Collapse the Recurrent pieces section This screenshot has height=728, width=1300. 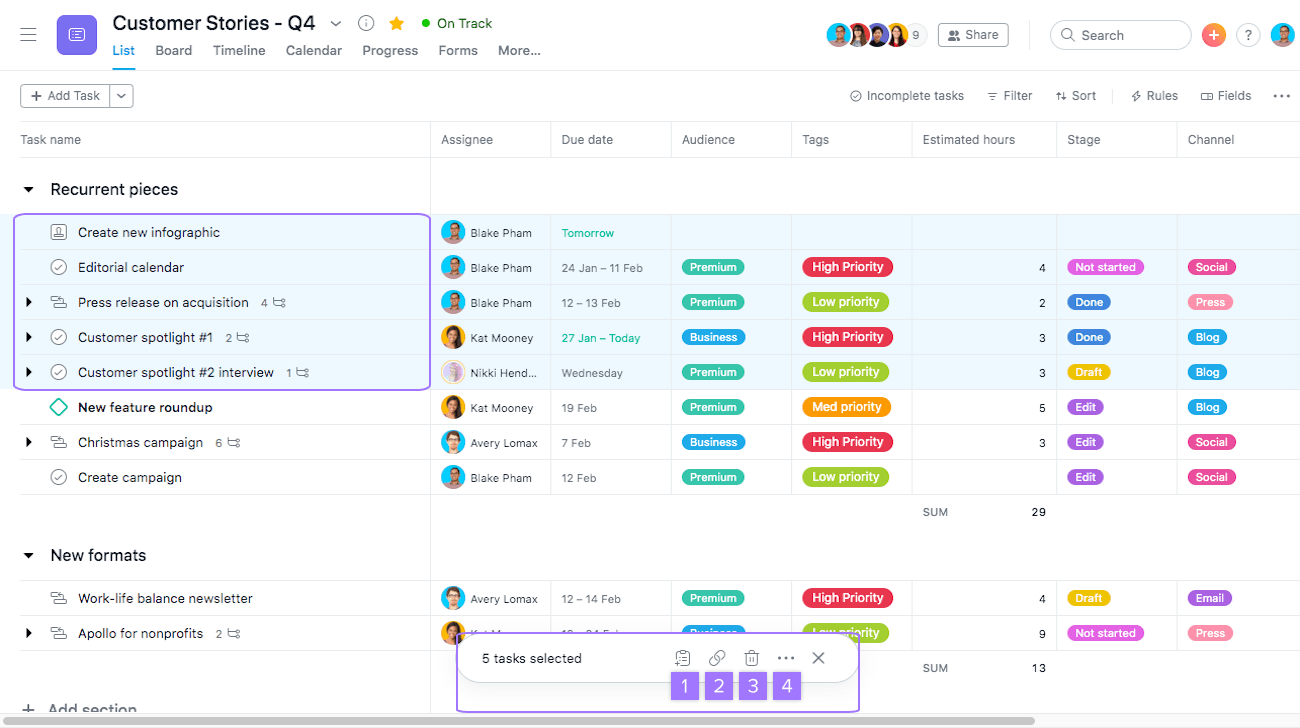pyautogui.click(x=28, y=189)
